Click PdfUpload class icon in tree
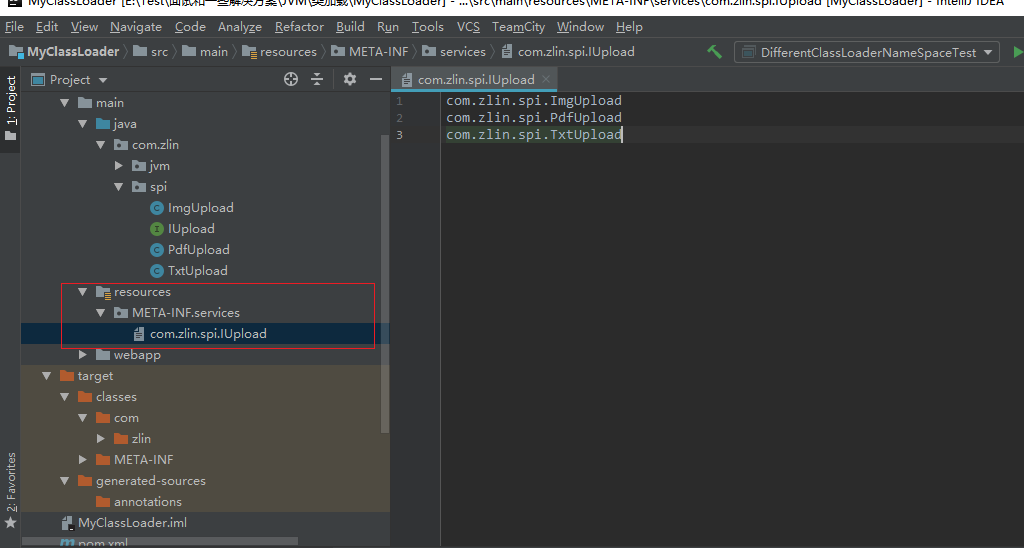This screenshot has height=548, width=1024. [x=157, y=250]
